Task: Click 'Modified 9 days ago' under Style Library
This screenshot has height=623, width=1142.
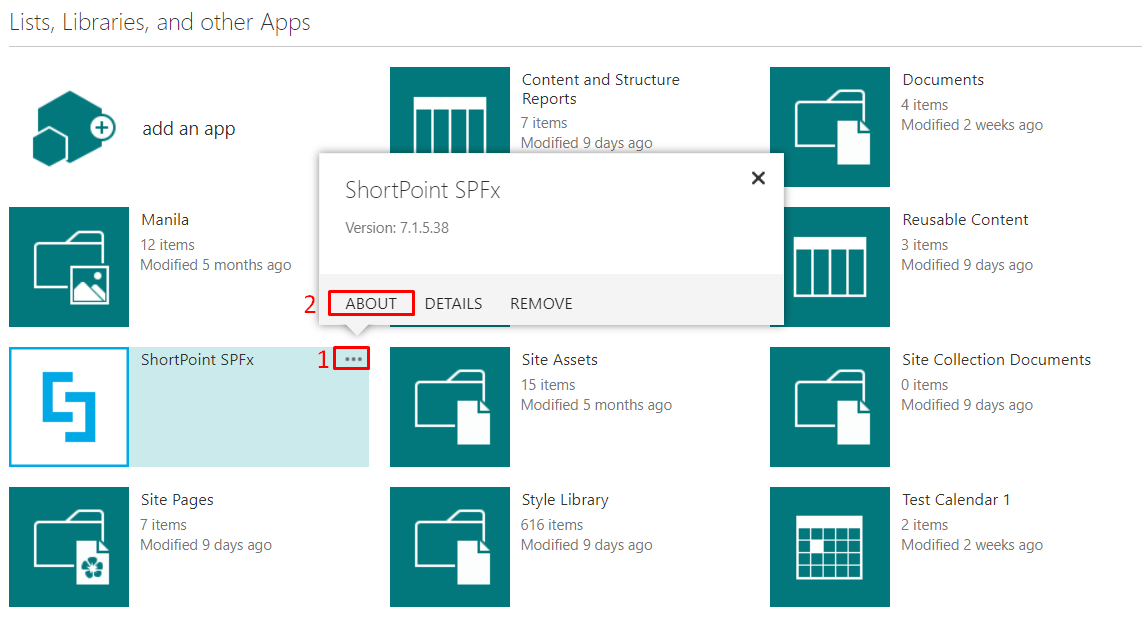Action: coord(587,545)
